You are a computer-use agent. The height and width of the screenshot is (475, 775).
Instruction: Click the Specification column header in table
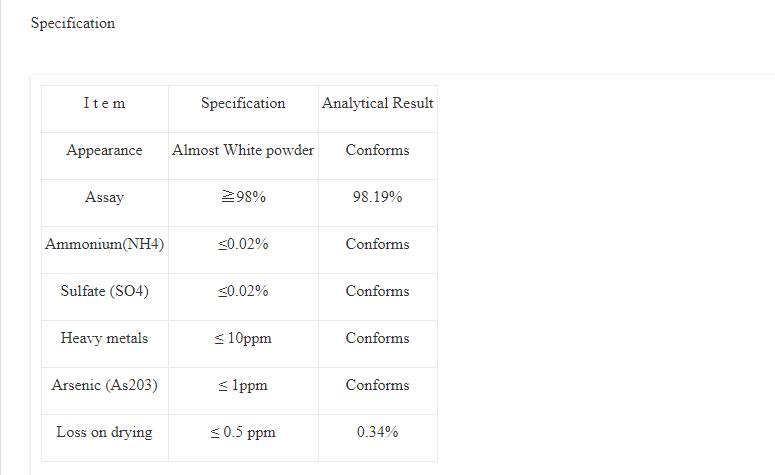[243, 103]
